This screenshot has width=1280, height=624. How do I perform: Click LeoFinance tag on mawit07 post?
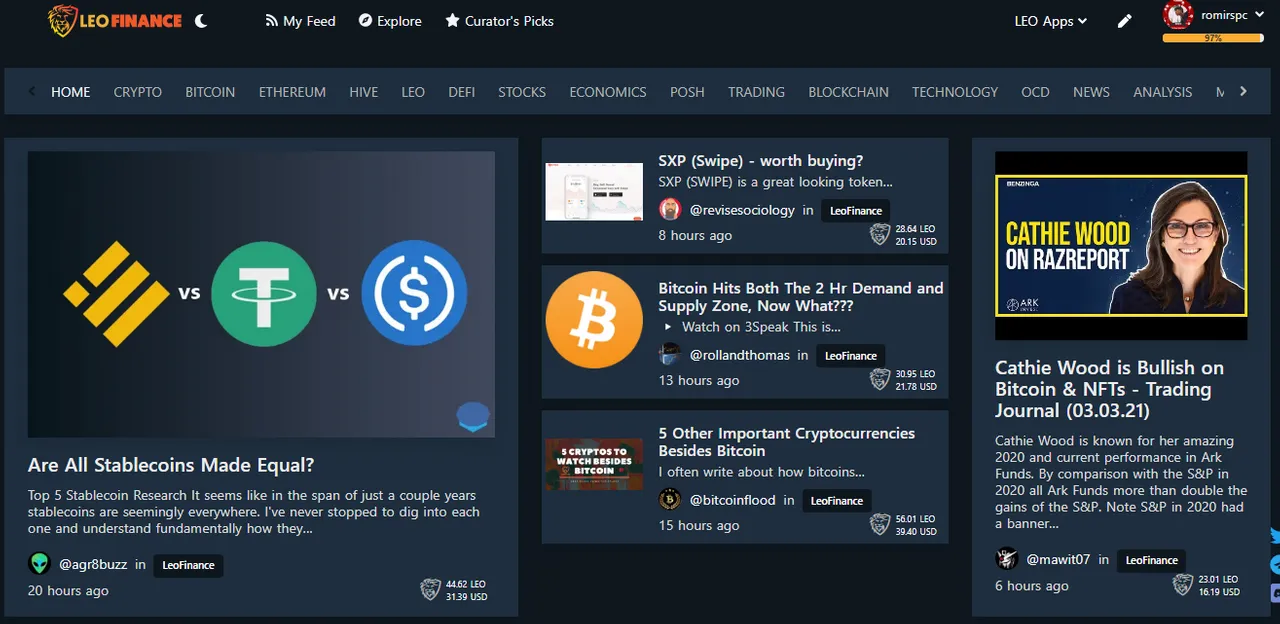pos(1152,560)
